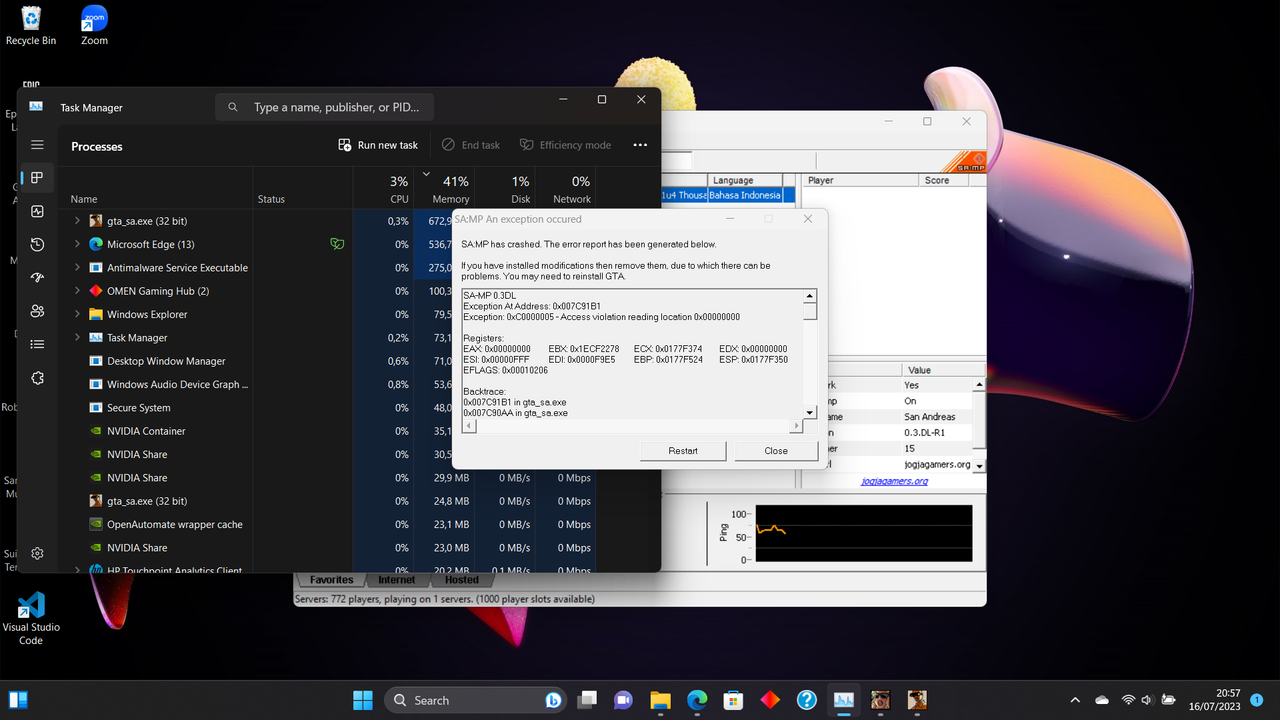Viewport: 1280px width, 720px height.
Task: Switch to Internet tab in SA-MP browser
Action: [396, 580]
